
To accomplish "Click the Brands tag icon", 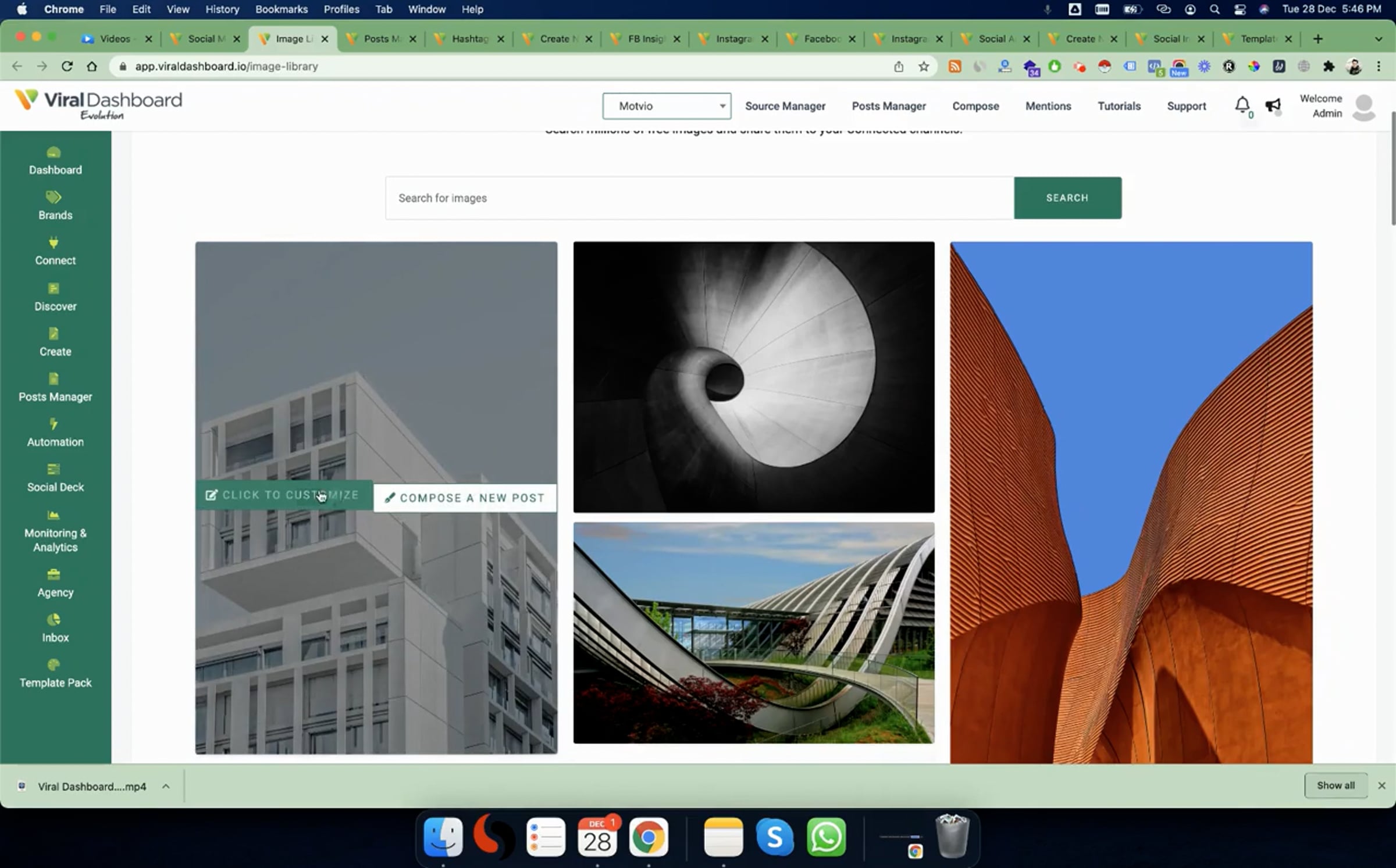I will [54, 198].
